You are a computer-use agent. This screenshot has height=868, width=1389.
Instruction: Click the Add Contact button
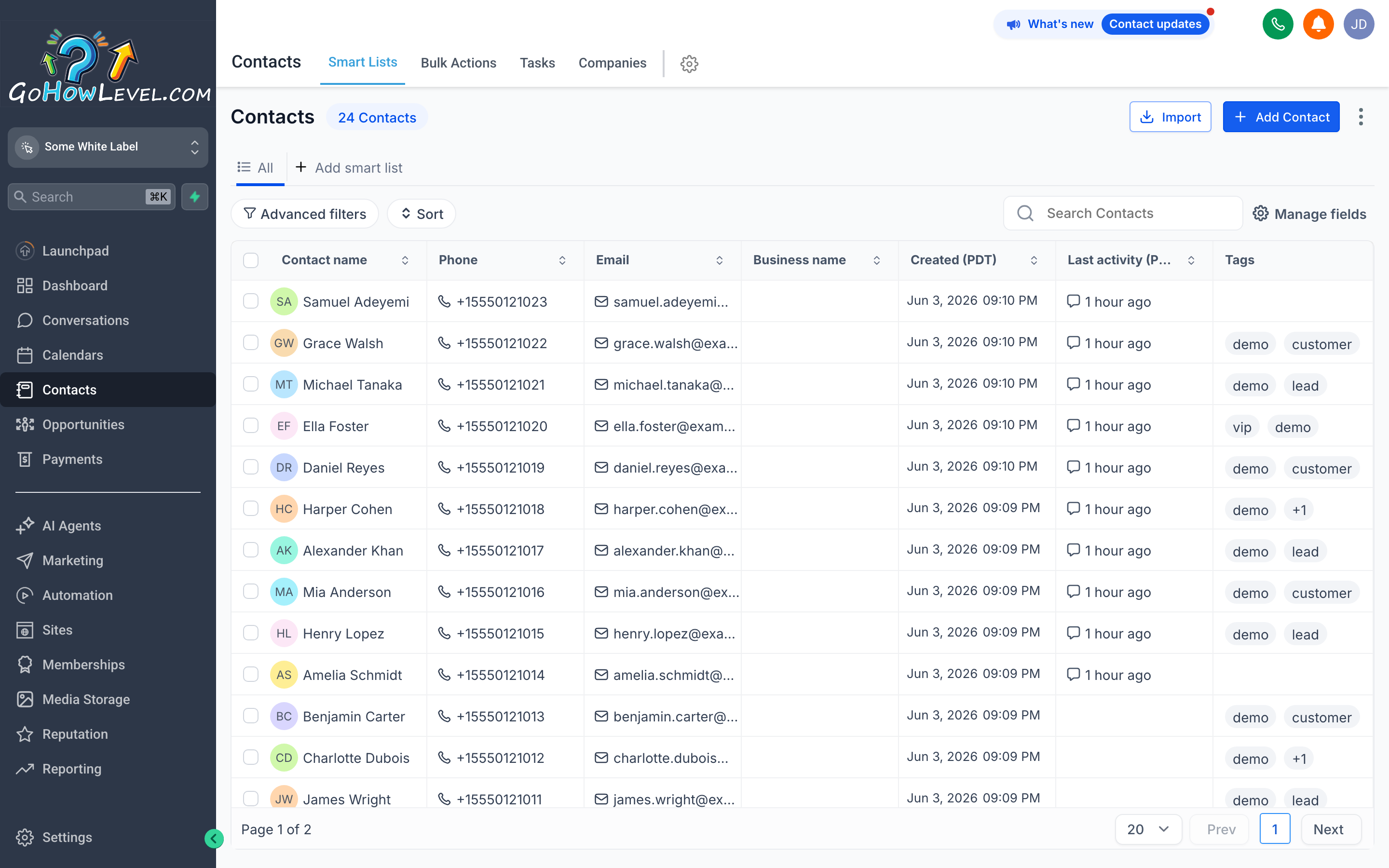tap(1280, 117)
